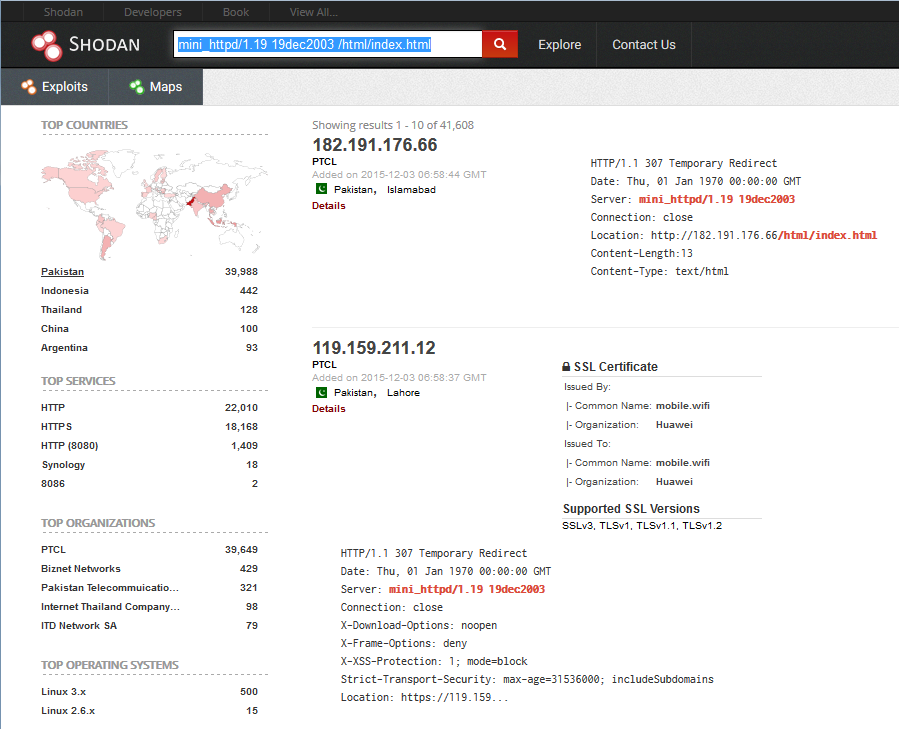Click SSLv3, TLSv1, TLSv1.1, TLSv1.2 text

642,526
